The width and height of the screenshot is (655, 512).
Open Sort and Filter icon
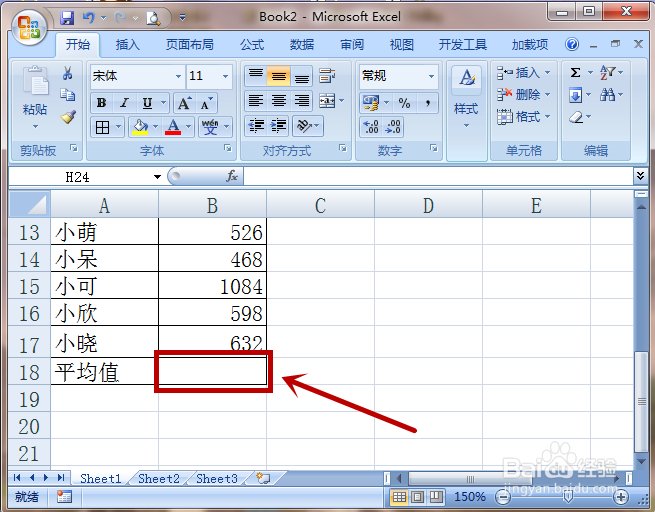point(607,73)
